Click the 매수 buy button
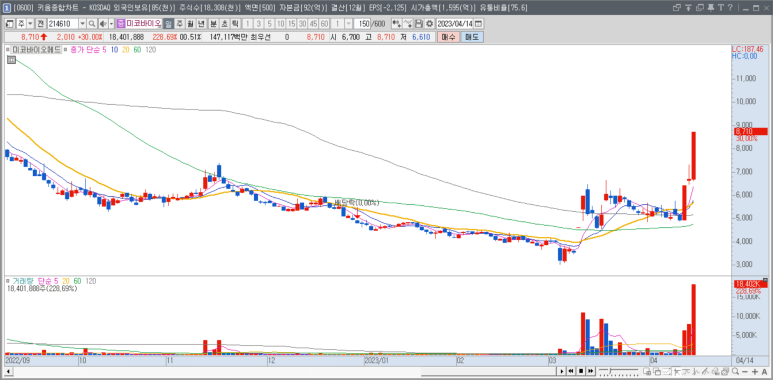The image size is (773, 380). point(448,37)
